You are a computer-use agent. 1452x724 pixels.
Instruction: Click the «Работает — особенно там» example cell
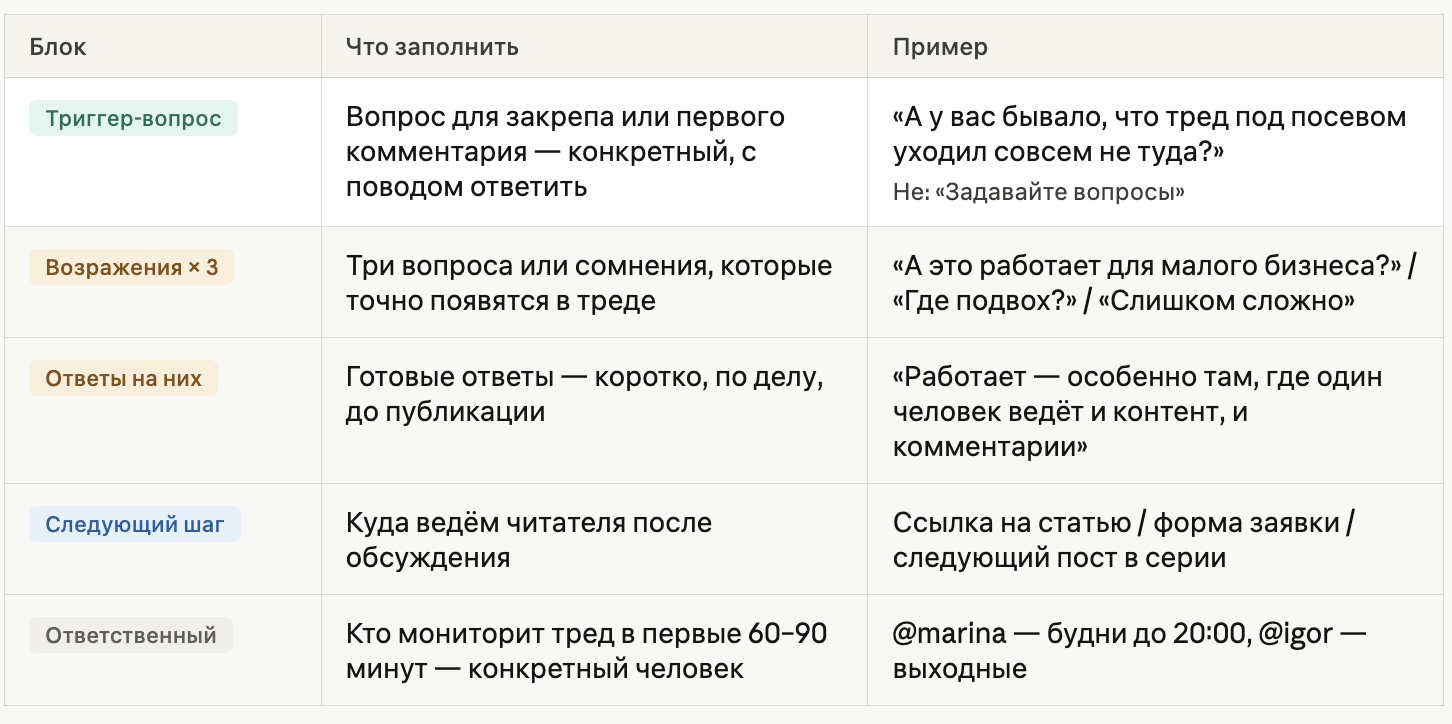tap(1137, 412)
